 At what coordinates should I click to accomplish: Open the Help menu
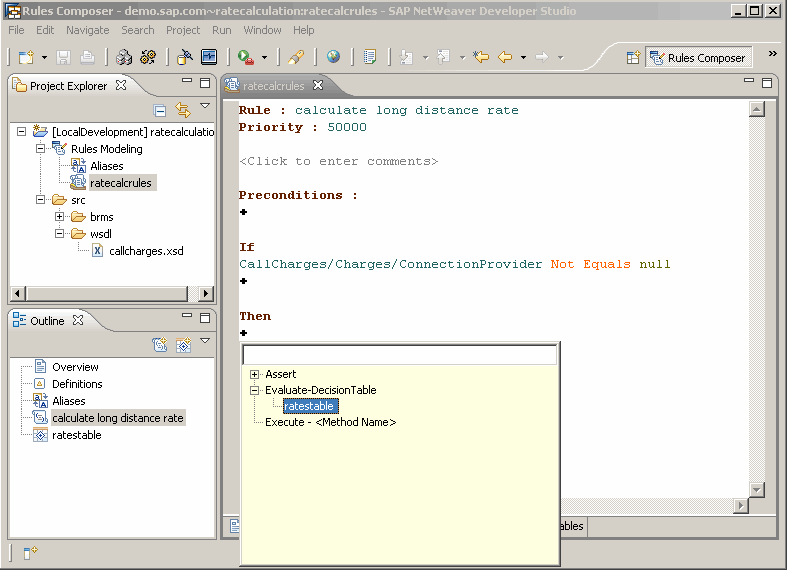304,30
